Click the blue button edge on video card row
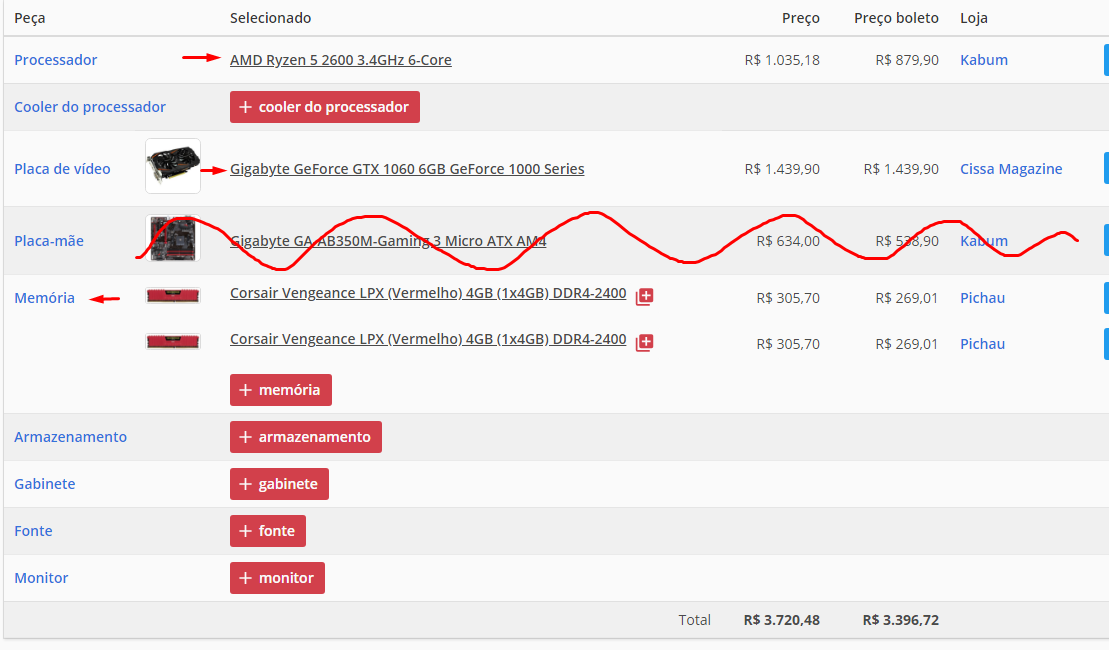 [x=1106, y=168]
